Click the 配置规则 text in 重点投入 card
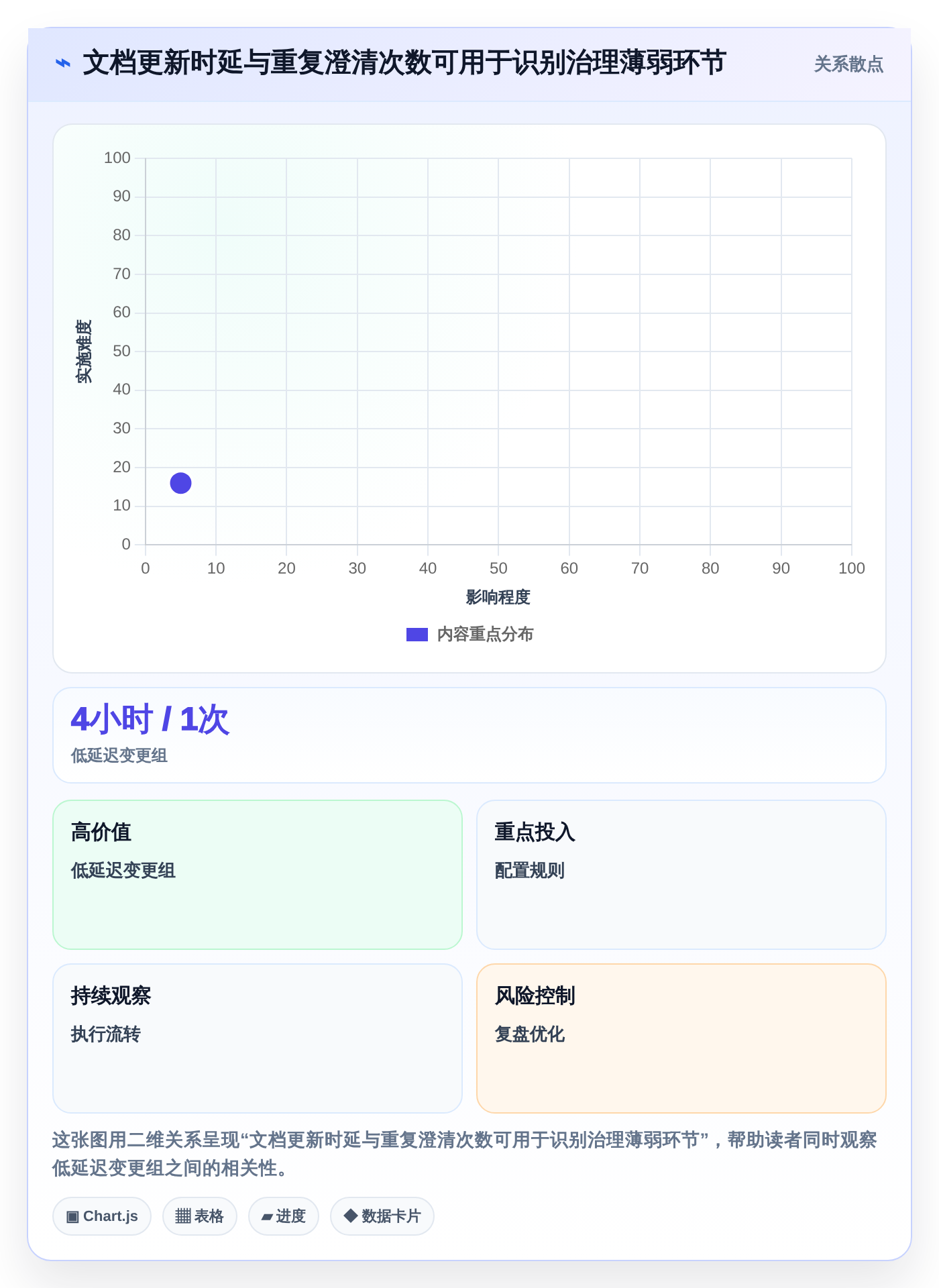 (530, 871)
